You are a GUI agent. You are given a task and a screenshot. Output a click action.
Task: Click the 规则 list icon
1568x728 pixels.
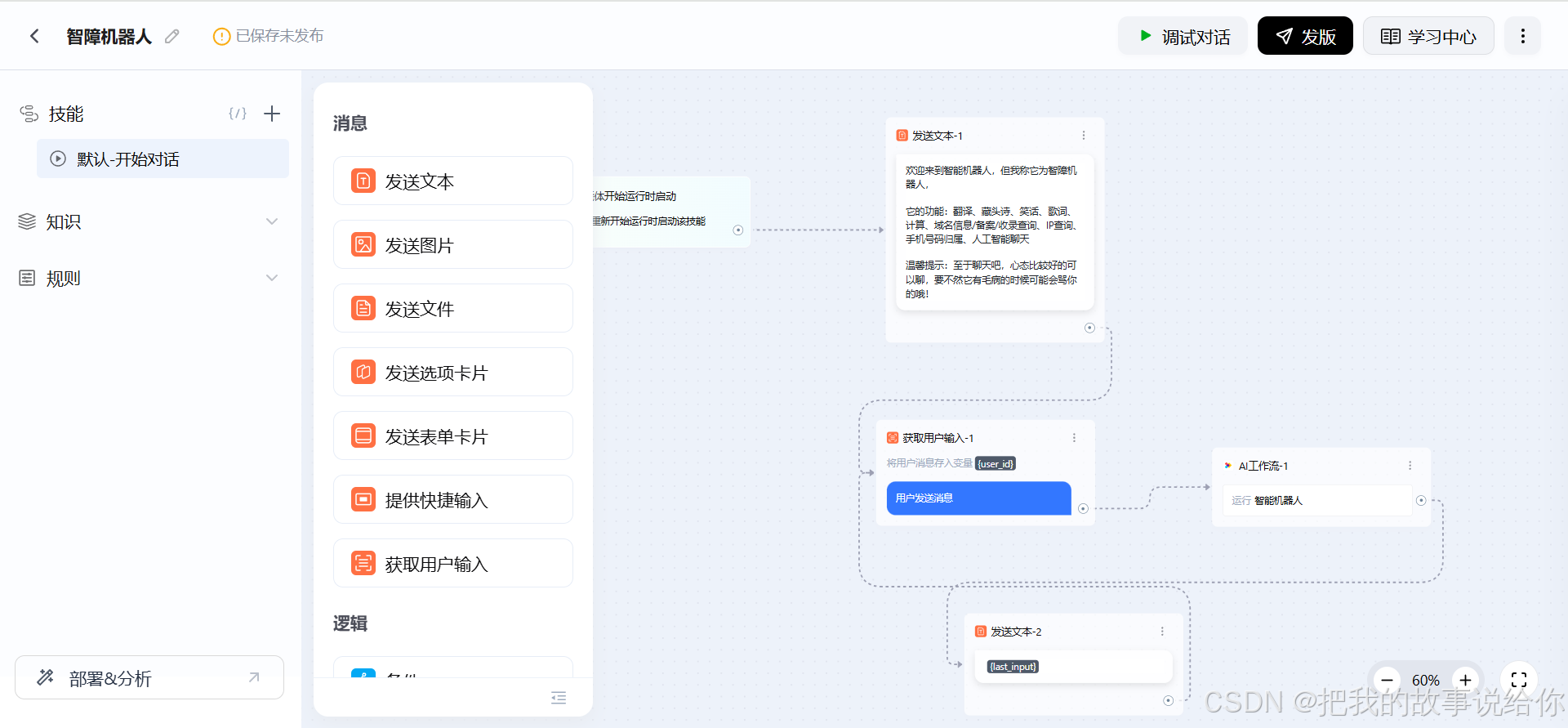27,278
